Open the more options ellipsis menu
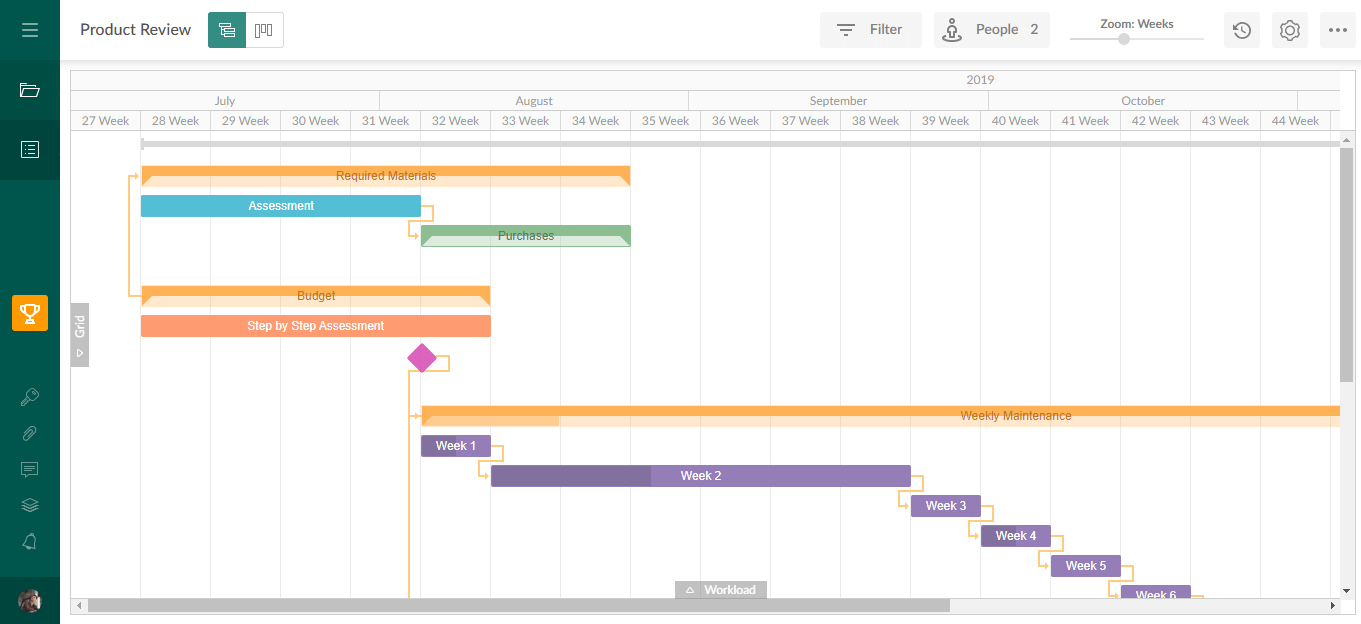Screen dimensions: 1361x624 pos(1338,30)
